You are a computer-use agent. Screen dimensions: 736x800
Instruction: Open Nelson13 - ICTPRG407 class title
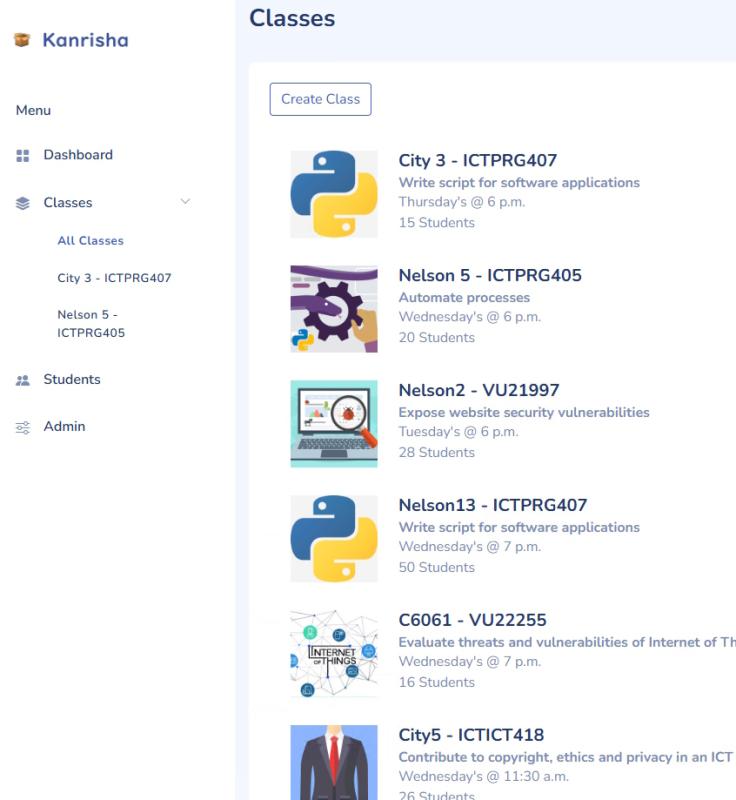tap(493, 505)
